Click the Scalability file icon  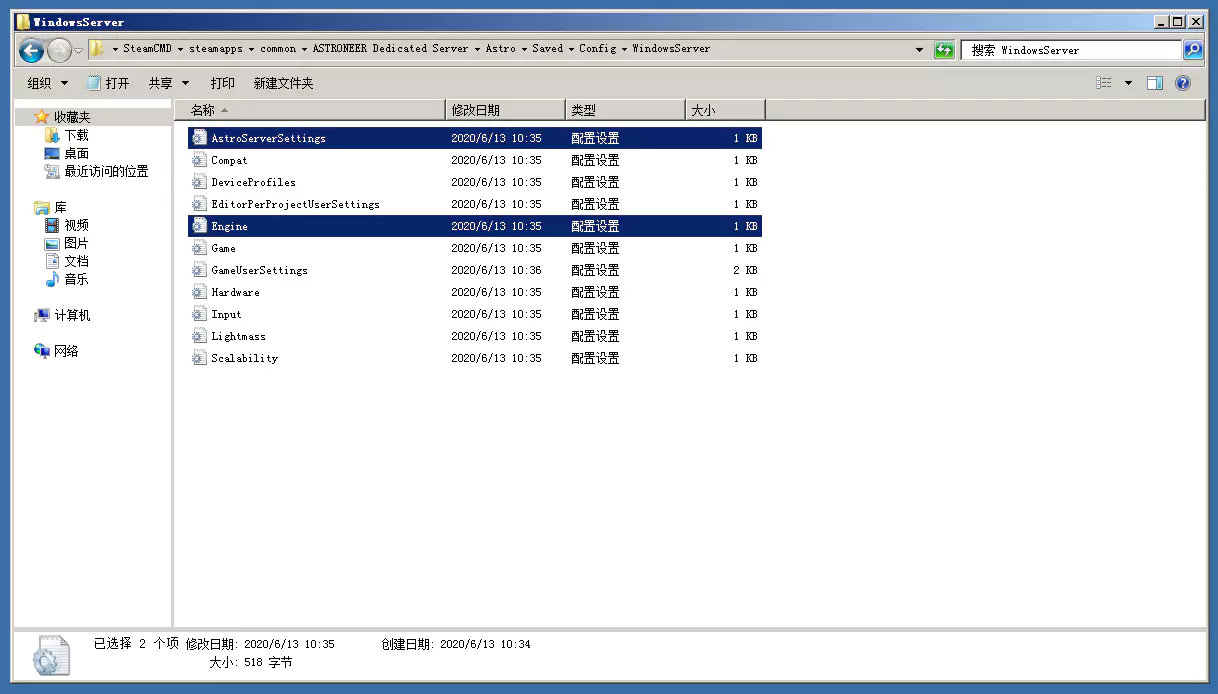click(198, 358)
